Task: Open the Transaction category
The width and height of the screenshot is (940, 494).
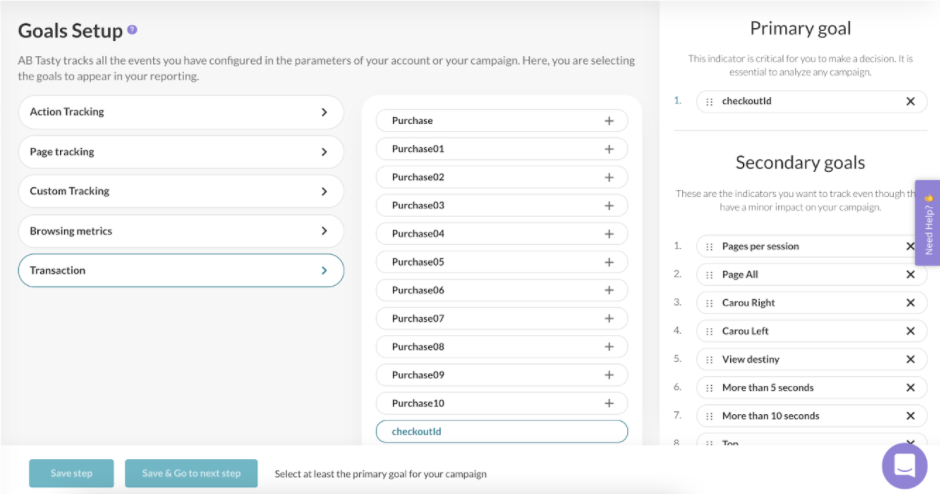Action: pyautogui.click(x=180, y=270)
